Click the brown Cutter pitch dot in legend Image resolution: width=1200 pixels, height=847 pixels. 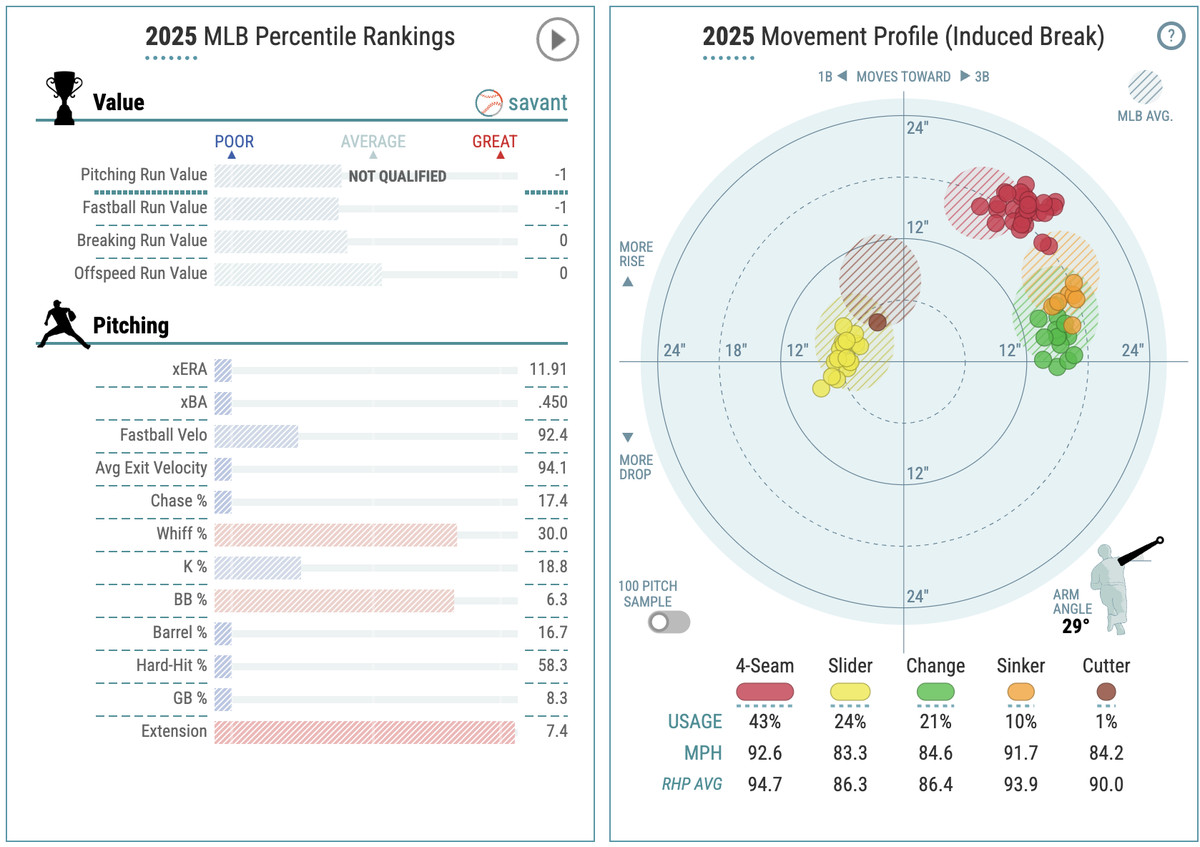pos(1106,691)
